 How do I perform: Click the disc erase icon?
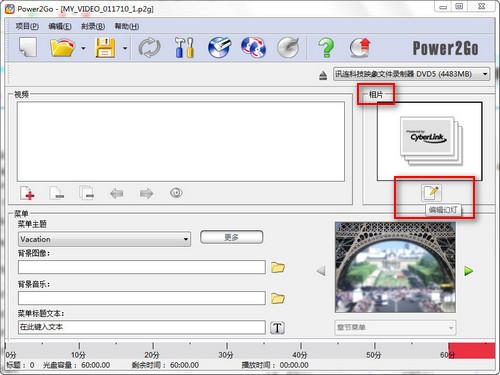tap(219, 48)
